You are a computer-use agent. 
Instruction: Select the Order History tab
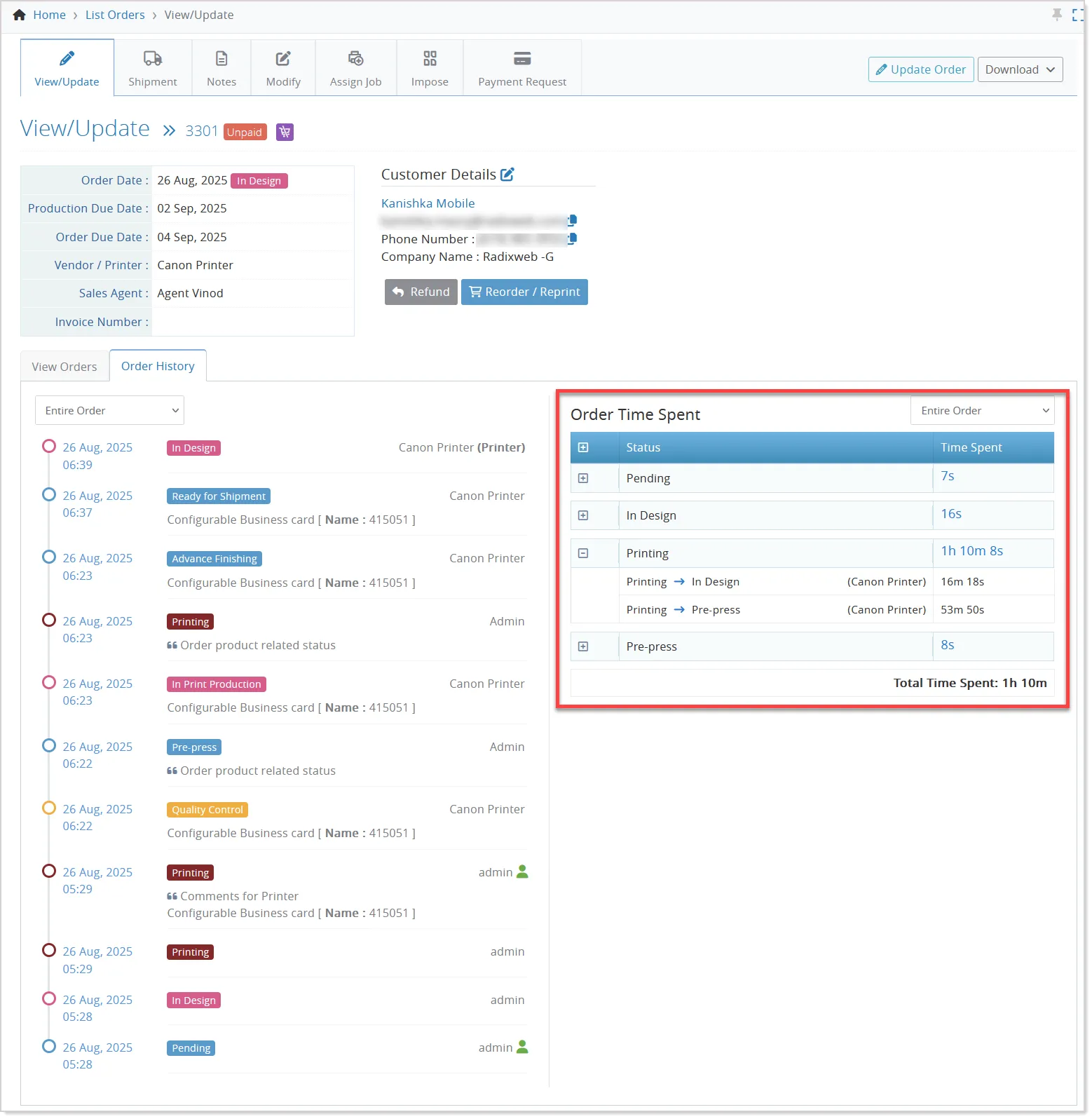[158, 366]
